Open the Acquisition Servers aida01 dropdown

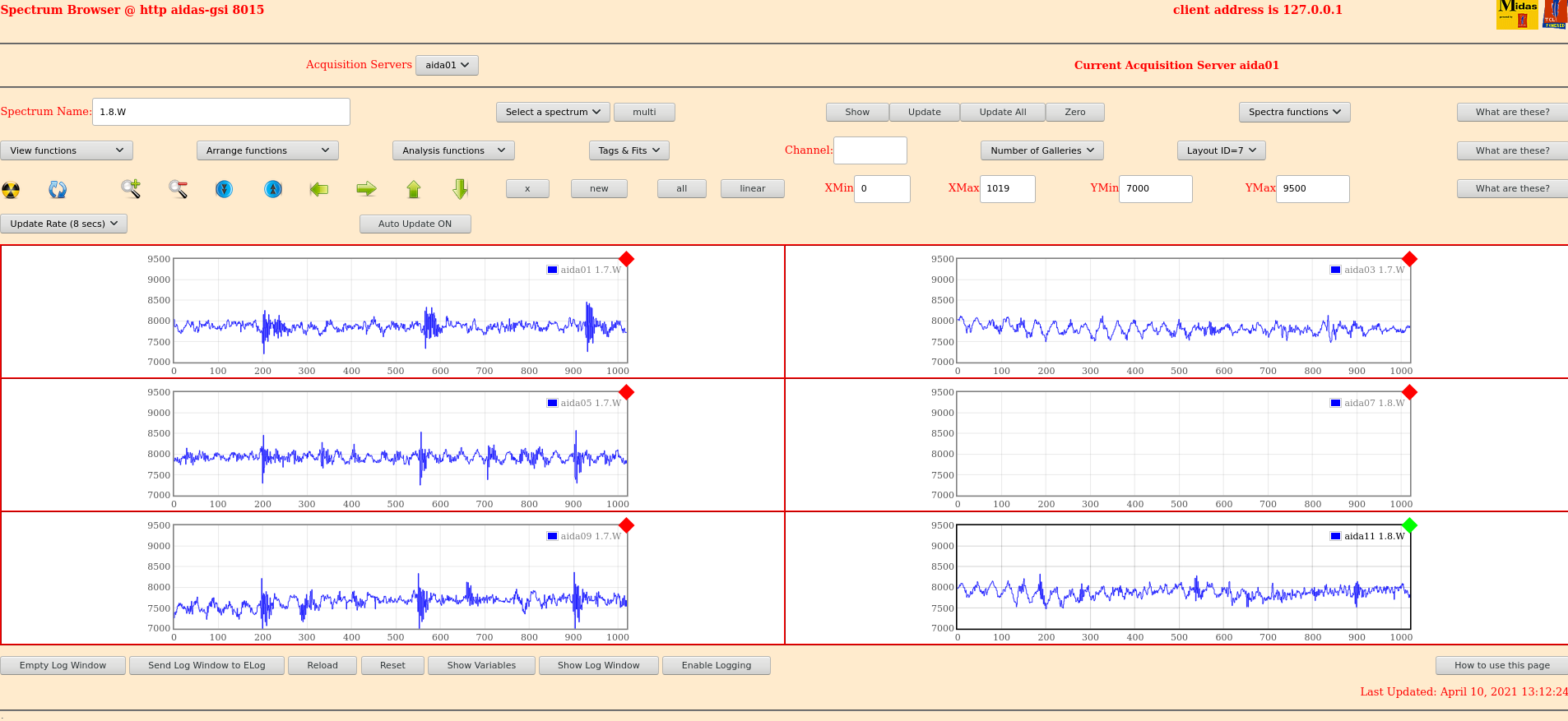click(x=447, y=65)
